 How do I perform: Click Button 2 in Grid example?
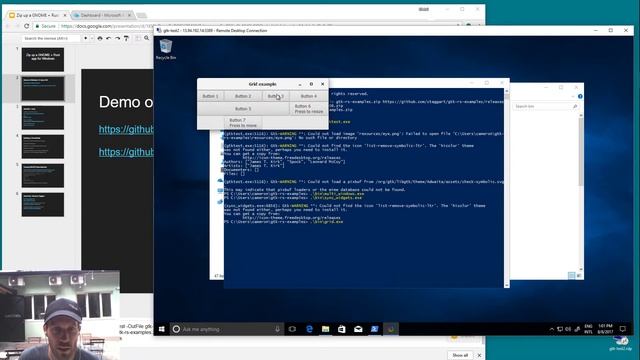243,96
